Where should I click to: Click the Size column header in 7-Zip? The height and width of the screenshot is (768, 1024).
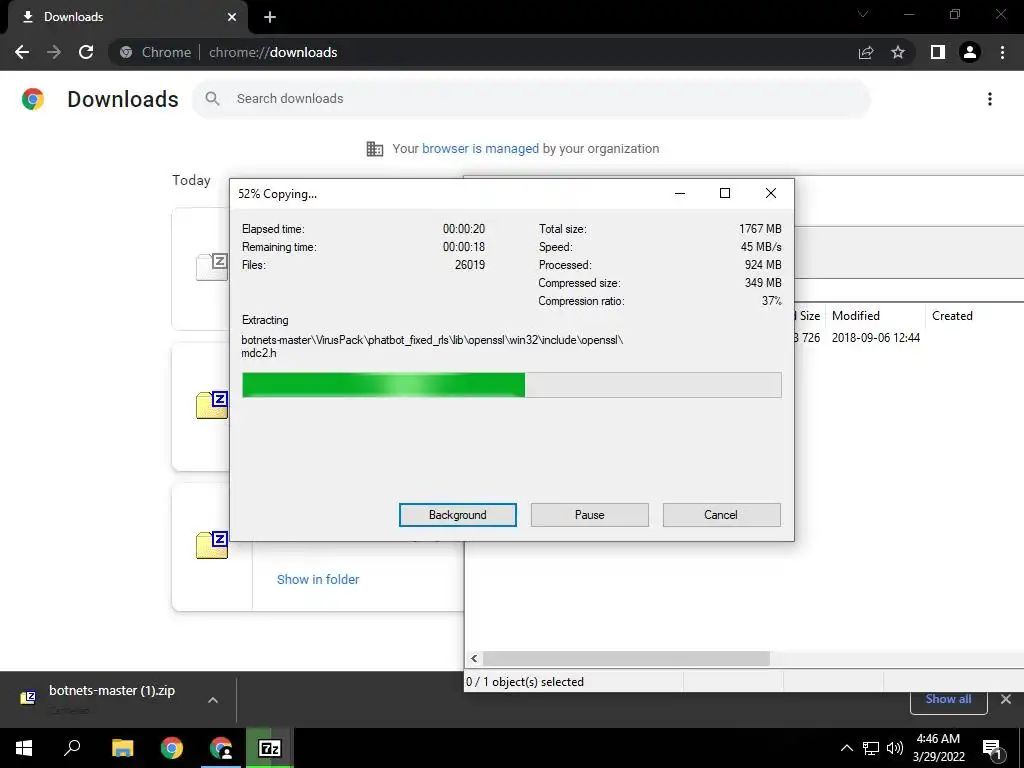(809, 315)
